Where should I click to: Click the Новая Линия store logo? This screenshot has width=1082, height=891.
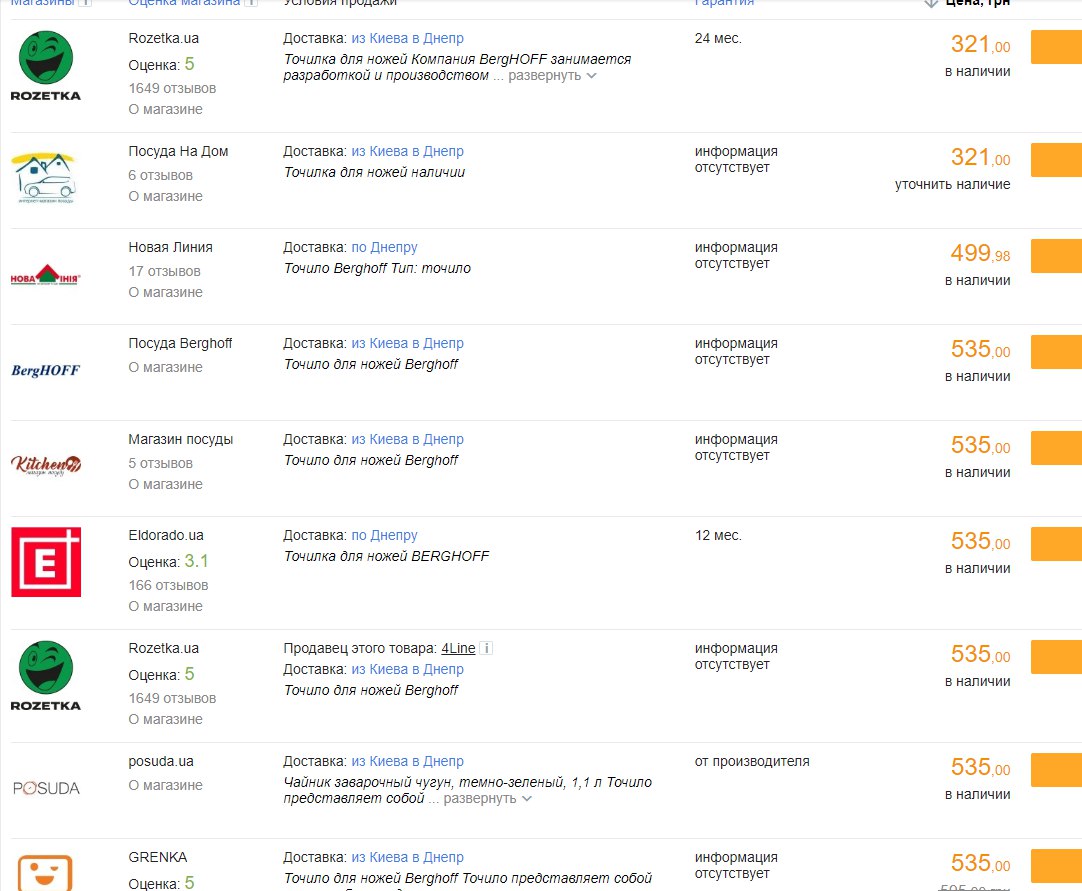pyautogui.click(x=46, y=275)
